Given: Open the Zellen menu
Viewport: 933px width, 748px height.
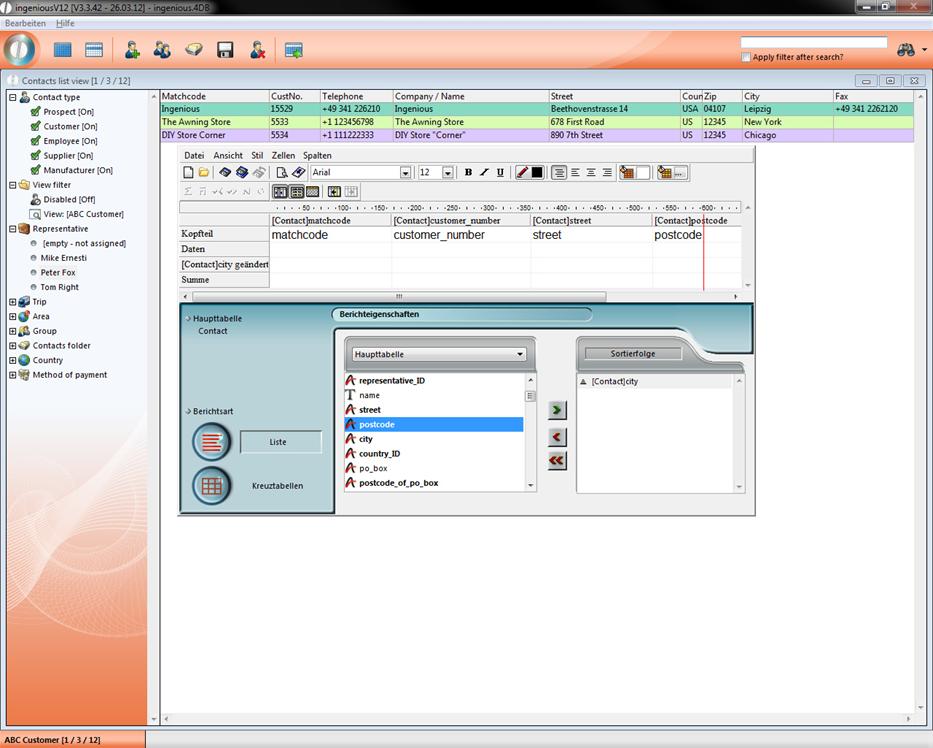Looking at the screenshot, I should (x=283, y=156).
